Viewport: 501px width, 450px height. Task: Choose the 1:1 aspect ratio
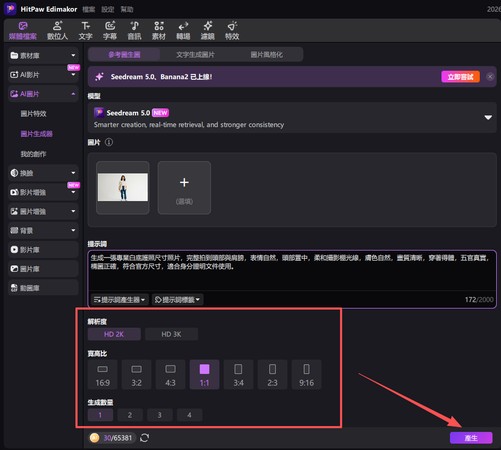coord(204,375)
